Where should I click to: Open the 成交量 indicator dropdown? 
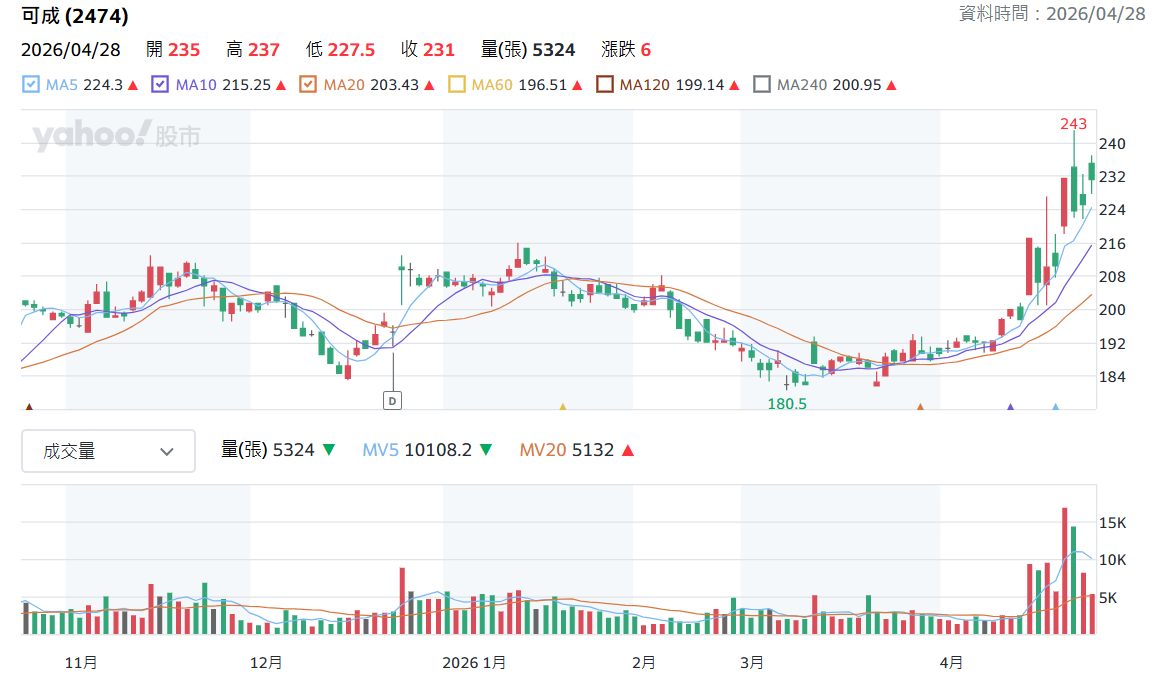108,451
